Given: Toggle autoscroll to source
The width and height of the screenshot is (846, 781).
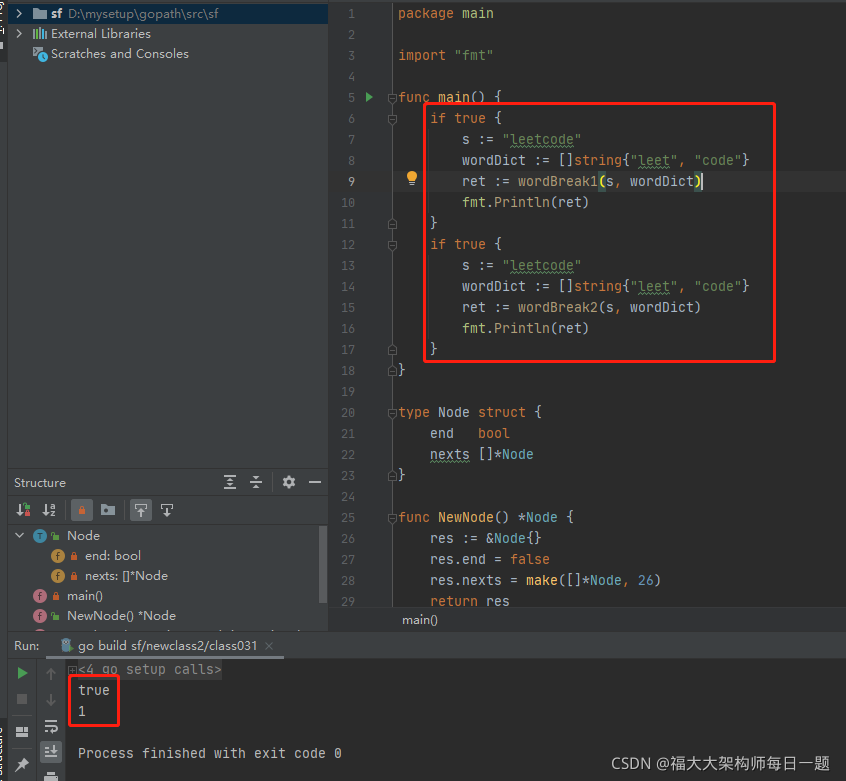Looking at the screenshot, I should point(141,510).
